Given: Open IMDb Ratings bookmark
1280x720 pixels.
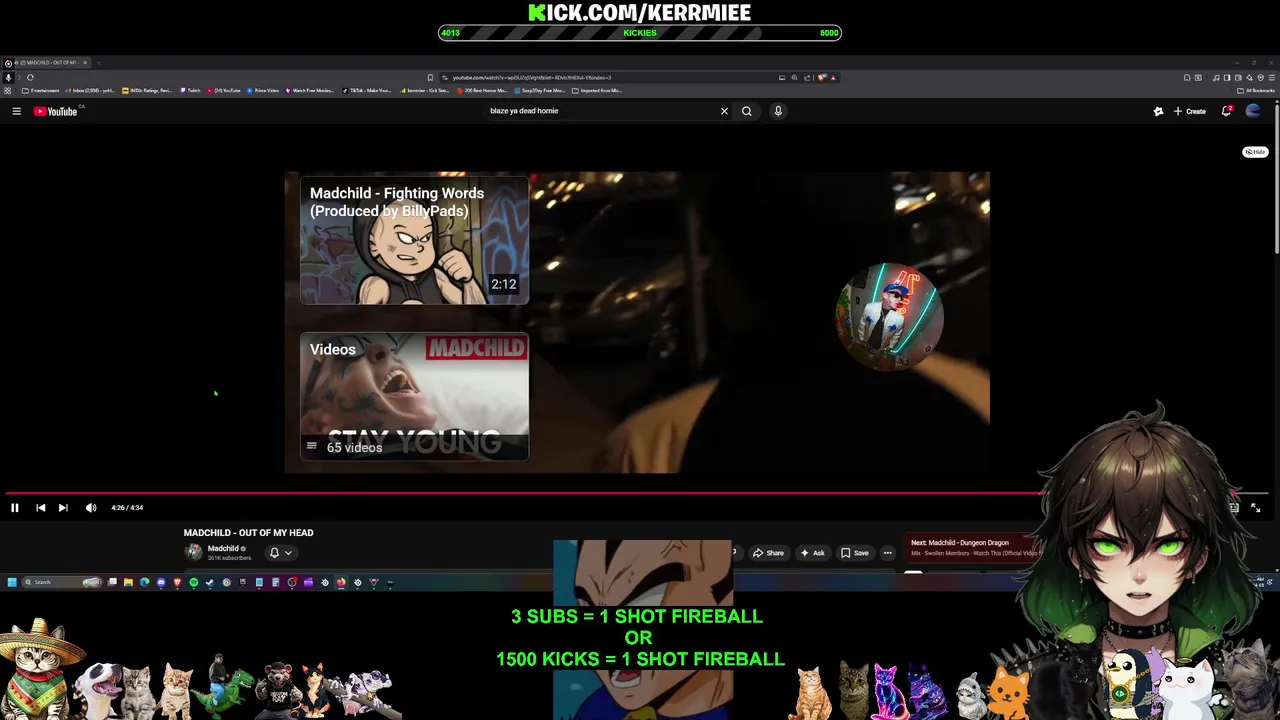Looking at the screenshot, I should pos(147,90).
